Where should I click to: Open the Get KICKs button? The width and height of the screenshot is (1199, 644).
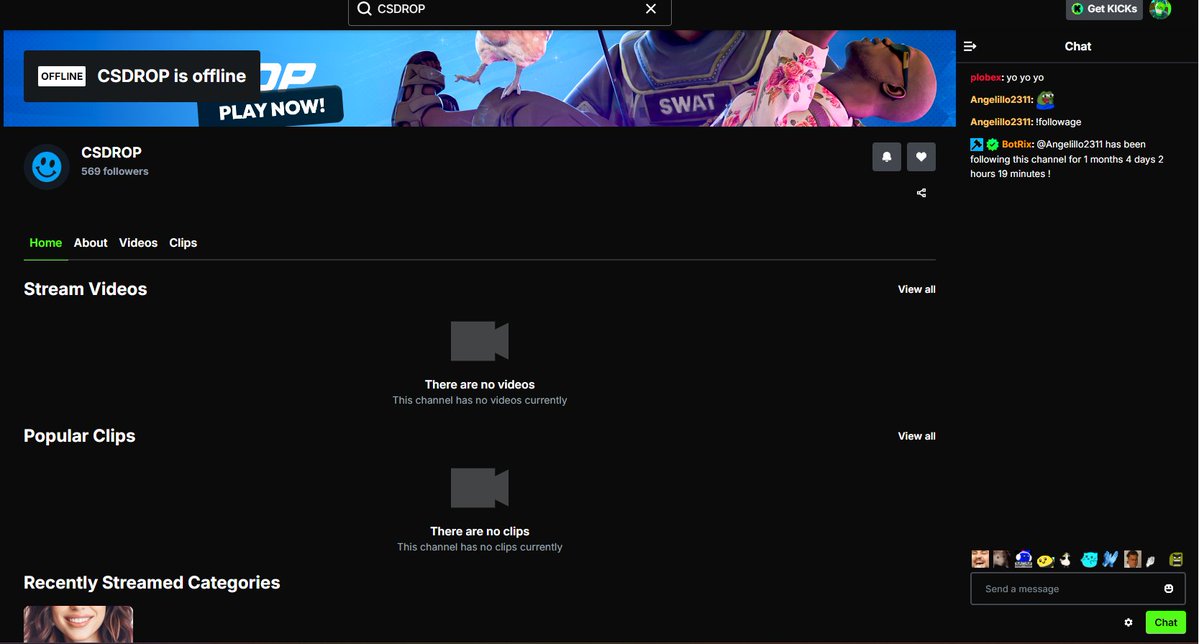tap(1103, 8)
